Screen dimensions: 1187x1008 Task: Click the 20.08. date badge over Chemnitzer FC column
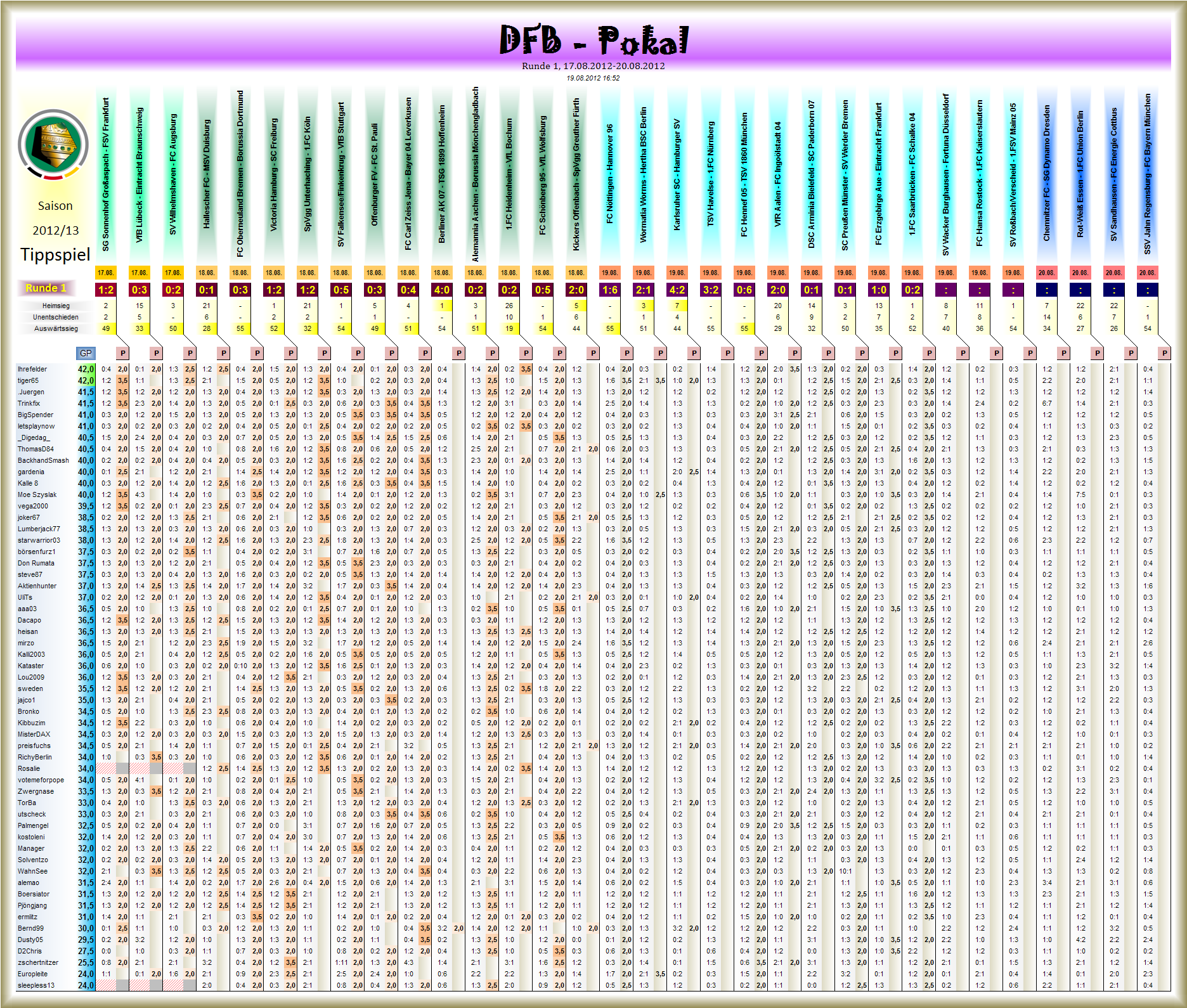click(1048, 273)
